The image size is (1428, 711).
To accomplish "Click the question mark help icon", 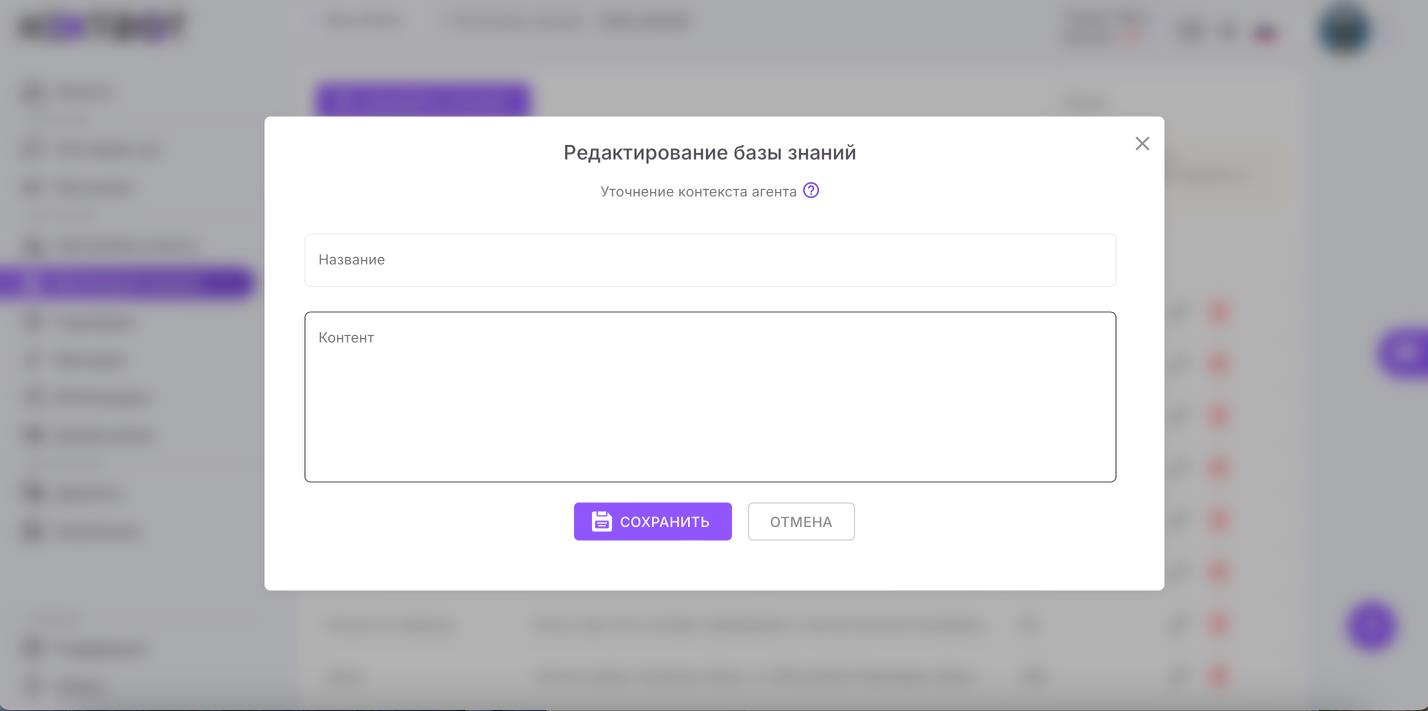I will [x=811, y=189].
